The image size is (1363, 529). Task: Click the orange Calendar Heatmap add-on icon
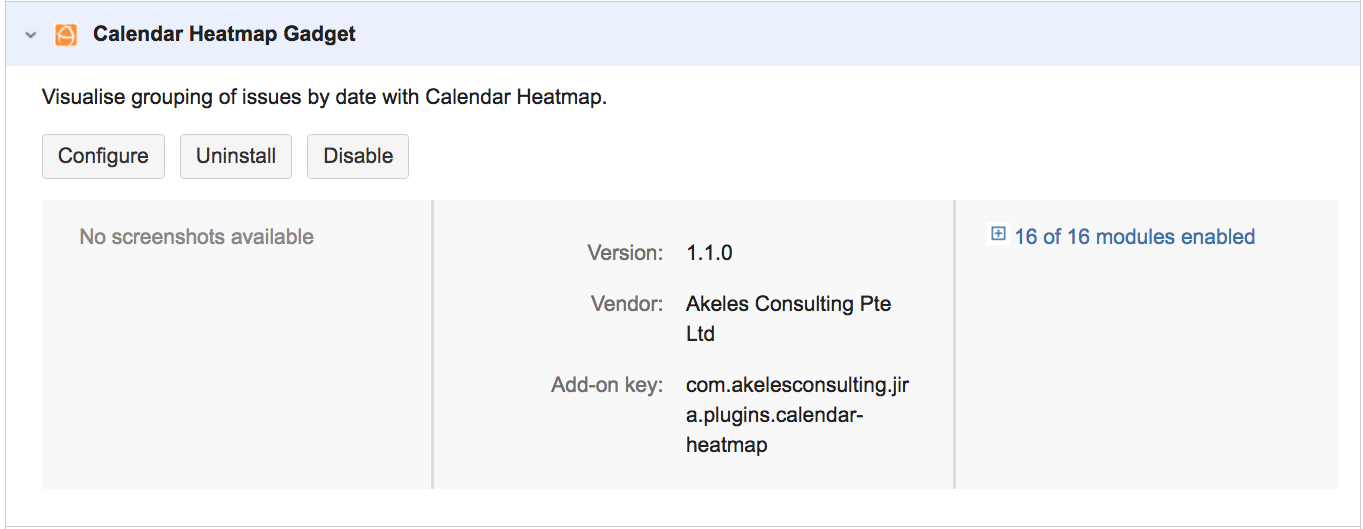click(66, 34)
